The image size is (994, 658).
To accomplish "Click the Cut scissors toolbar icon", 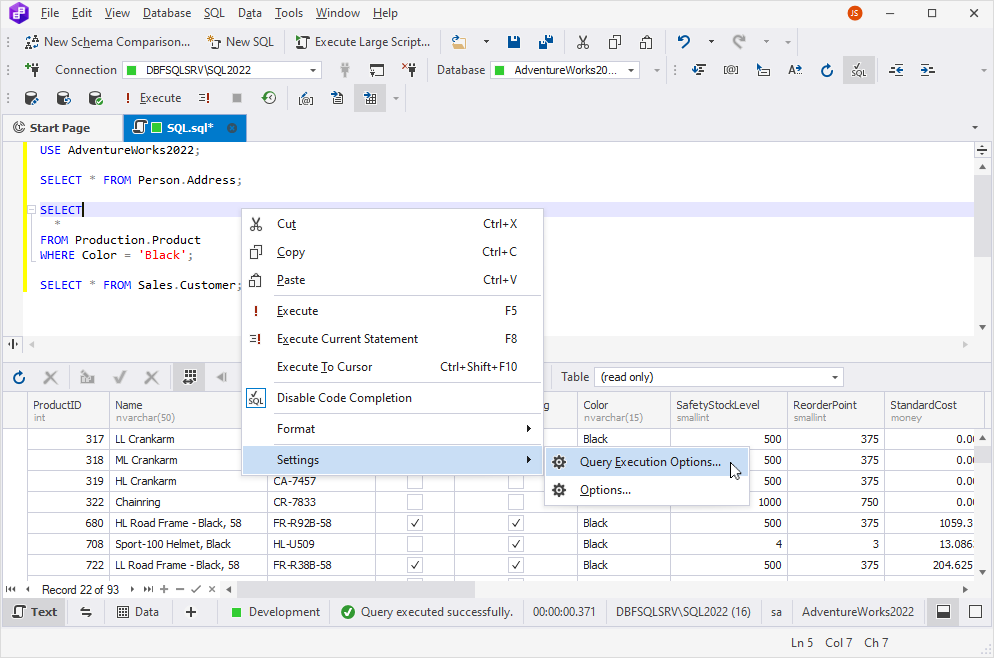I will pyautogui.click(x=583, y=42).
